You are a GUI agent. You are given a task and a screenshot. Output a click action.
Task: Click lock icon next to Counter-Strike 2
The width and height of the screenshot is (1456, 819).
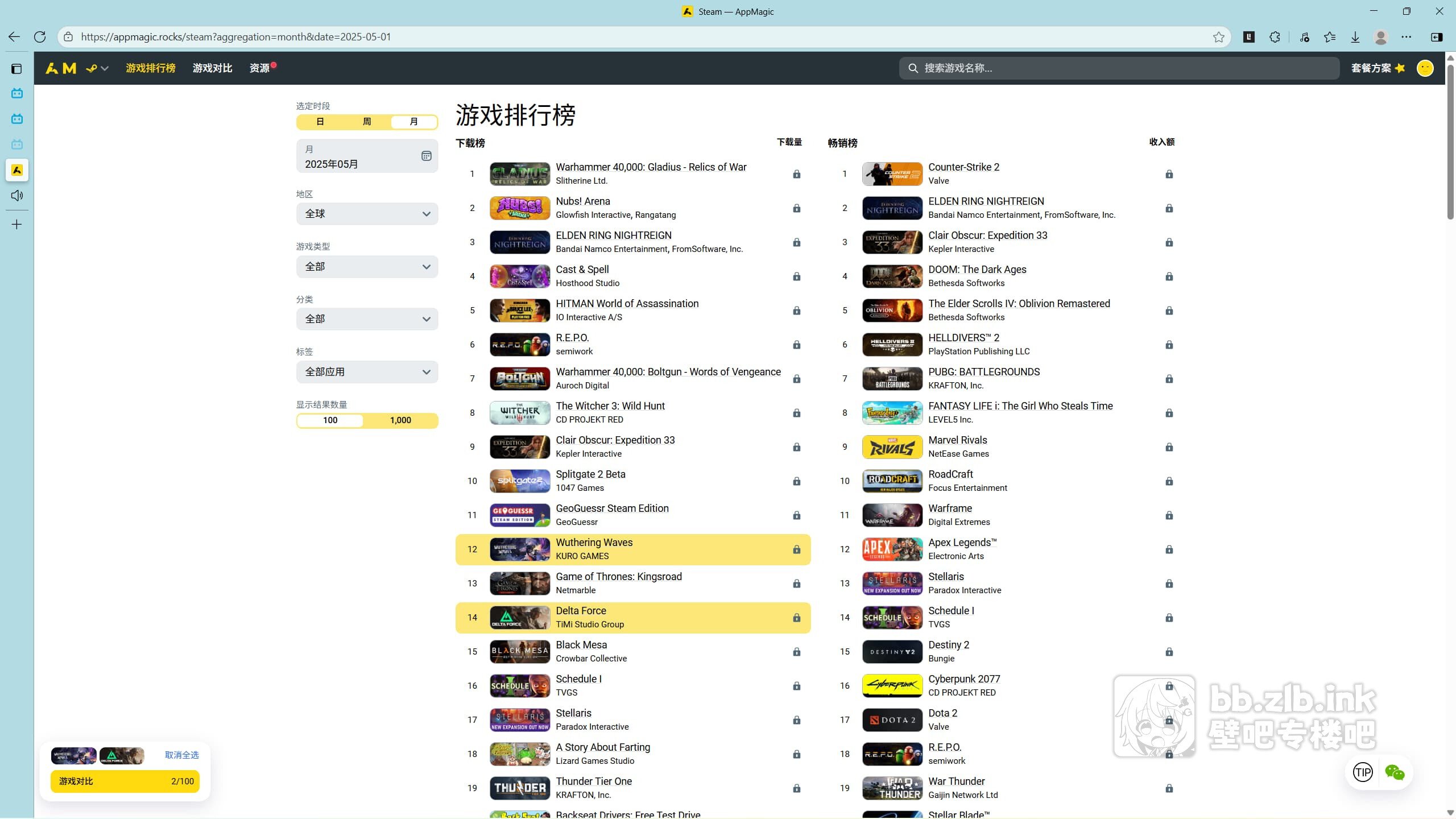(x=1169, y=174)
